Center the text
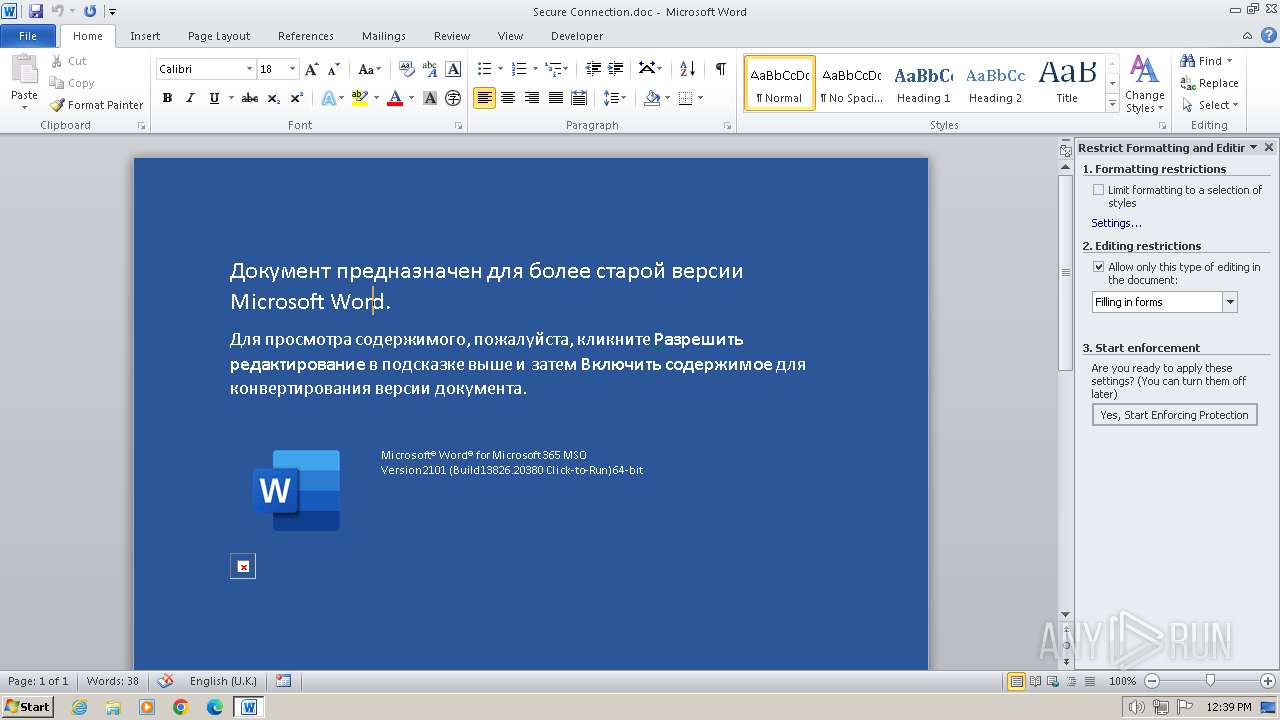Screen dimensions: 1280x720 click(508, 98)
